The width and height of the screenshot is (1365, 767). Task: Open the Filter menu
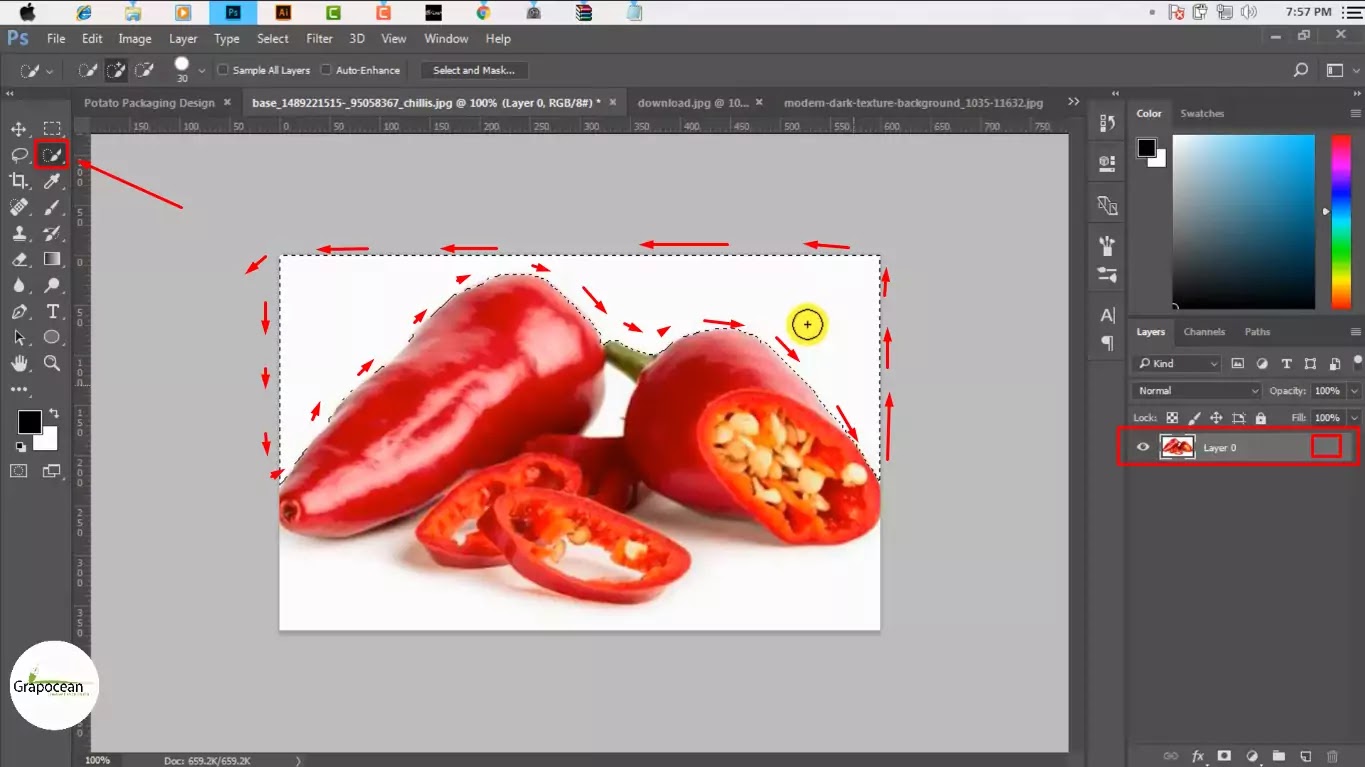pos(319,38)
